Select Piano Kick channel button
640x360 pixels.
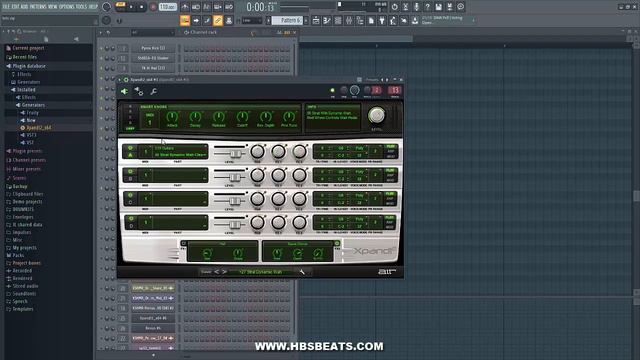153,48
